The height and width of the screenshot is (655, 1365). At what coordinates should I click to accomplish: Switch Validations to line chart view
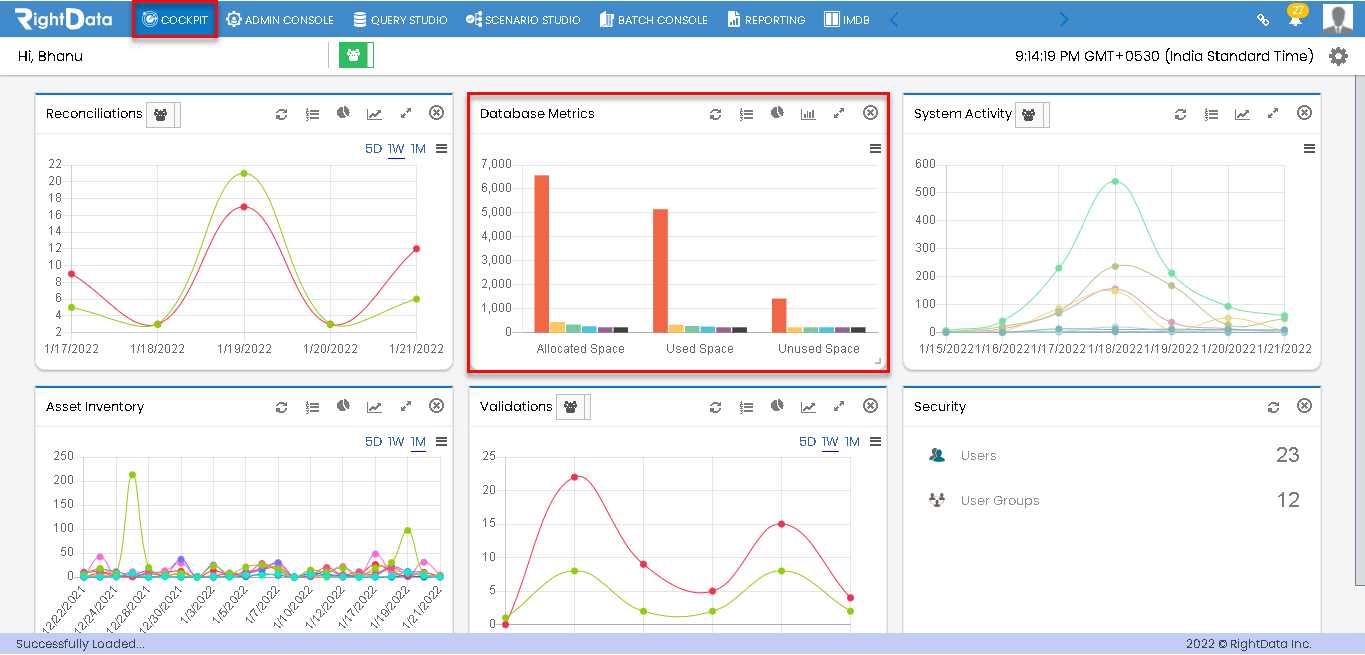click(808, 406)
